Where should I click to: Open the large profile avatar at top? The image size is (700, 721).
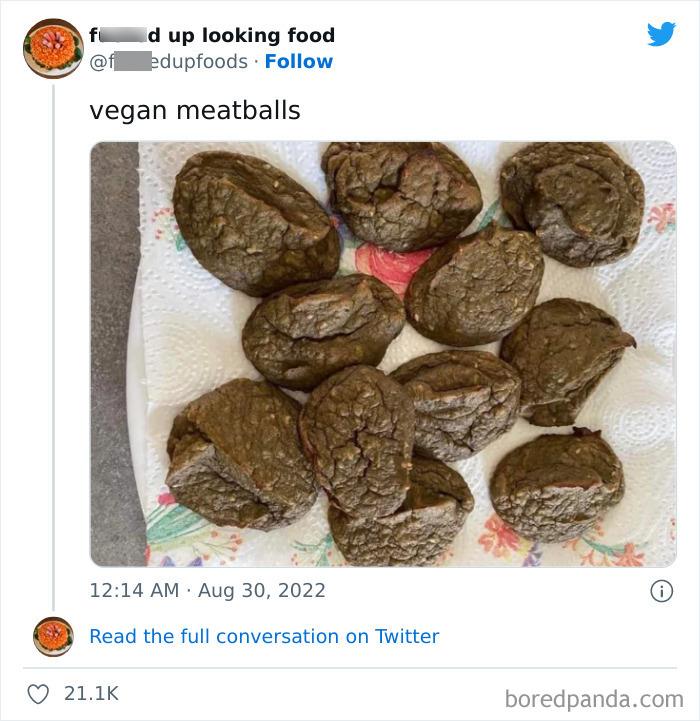pos(52,48)
